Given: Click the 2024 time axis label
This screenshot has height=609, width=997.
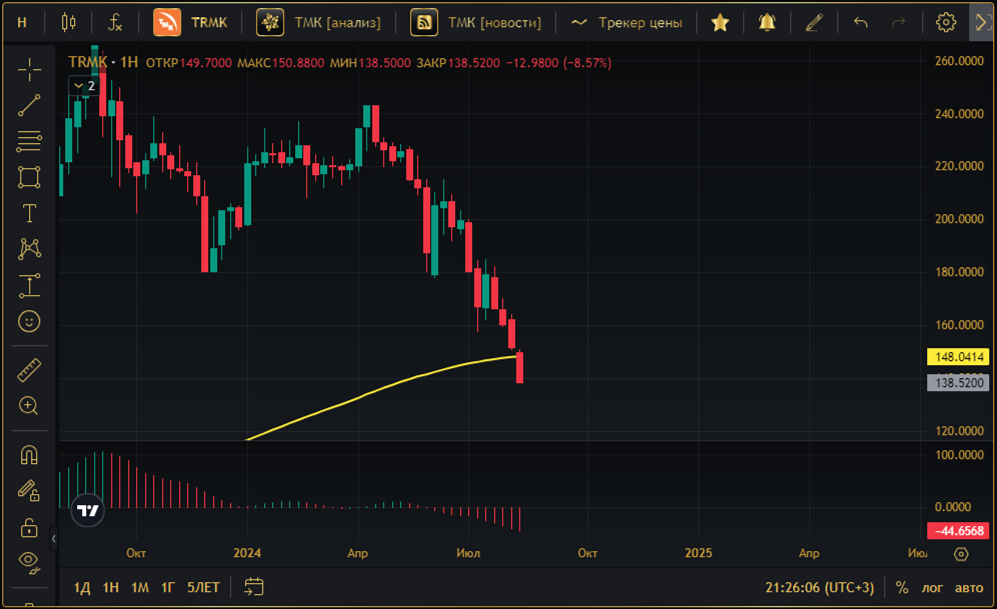Looking at the screenshot, I should [247, 553].
